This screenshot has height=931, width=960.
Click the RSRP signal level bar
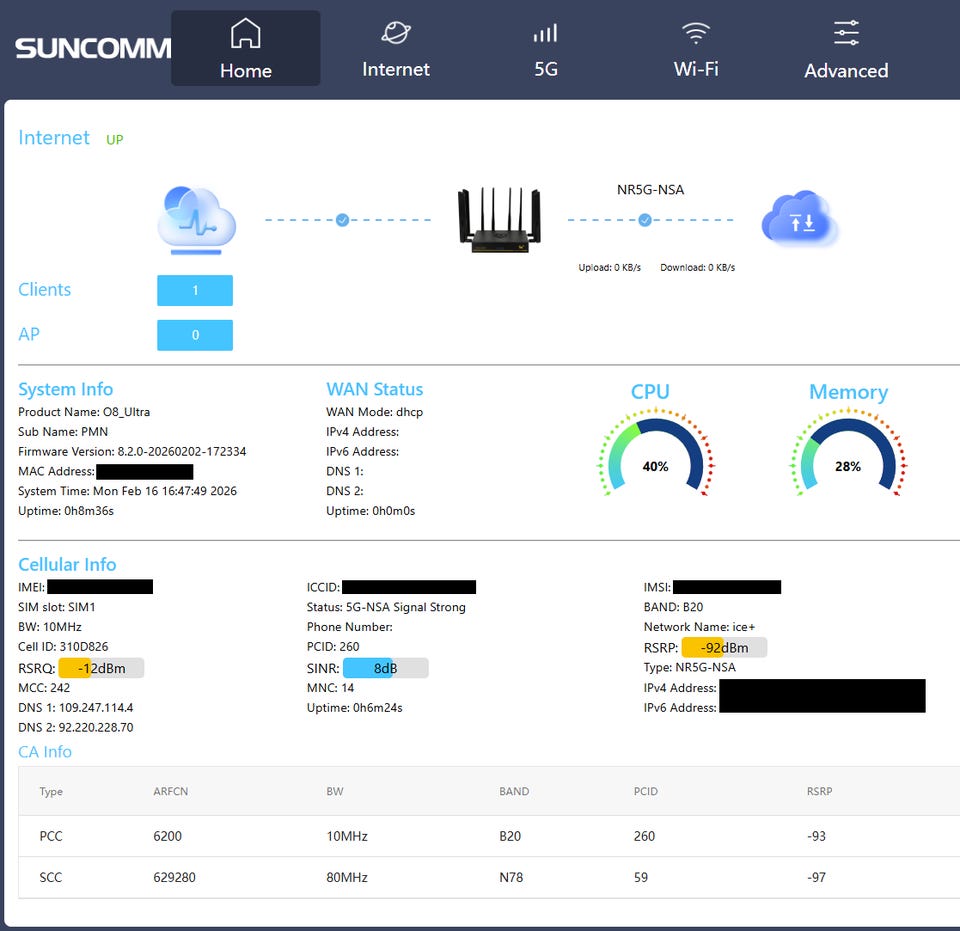point(724,648)
